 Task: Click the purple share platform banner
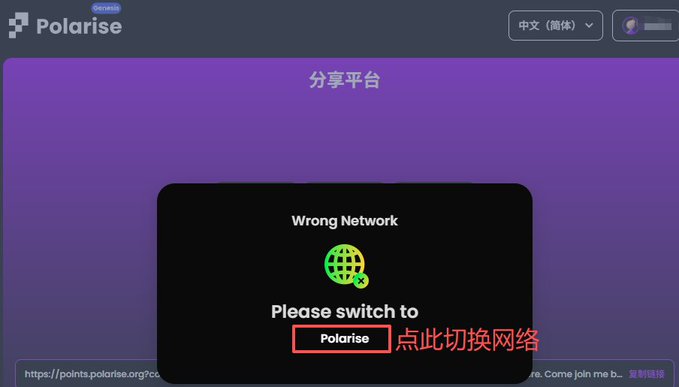[341, 121]
